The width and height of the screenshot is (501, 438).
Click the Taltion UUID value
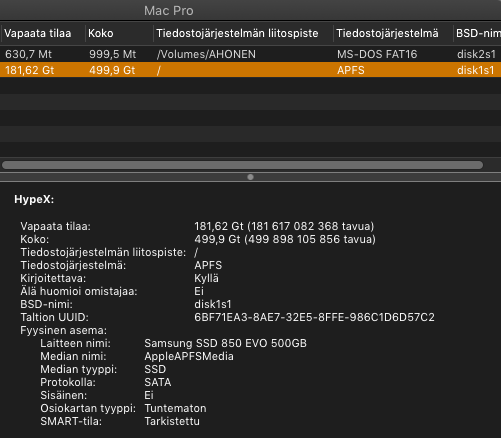(314, 317)
